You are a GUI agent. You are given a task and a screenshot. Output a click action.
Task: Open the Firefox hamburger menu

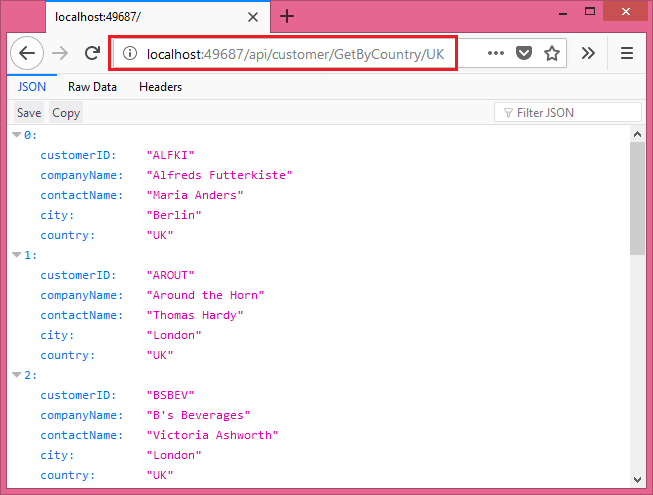[627, 53]
